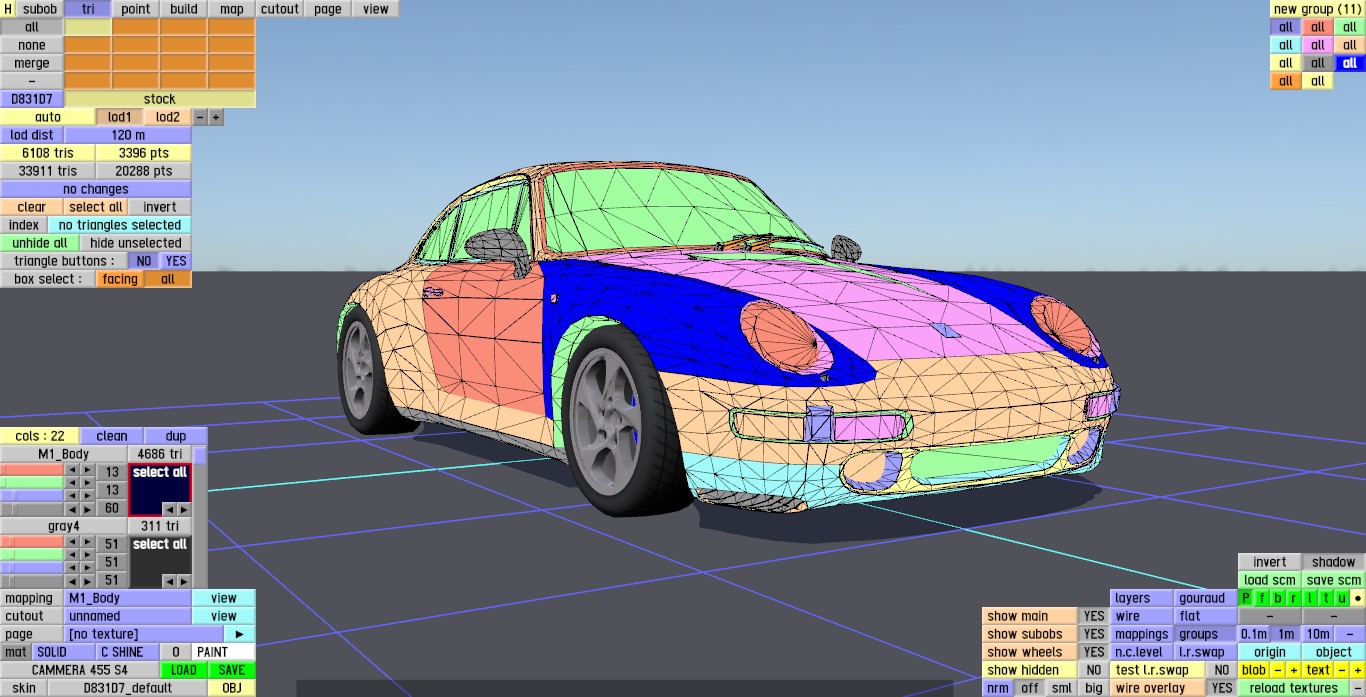Click the lod dist 120 m value
The image size is (1366, 697).
click(128, 135)
